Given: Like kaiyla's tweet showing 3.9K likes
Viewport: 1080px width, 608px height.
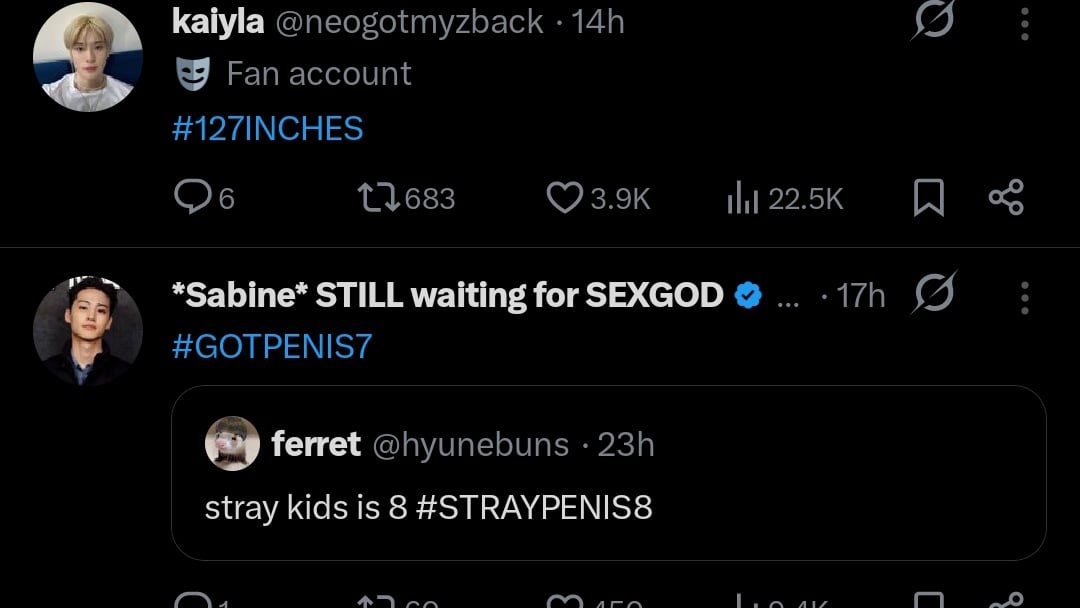Looking at the screenshot, I should pyautogui.click(x=565, y=198).
